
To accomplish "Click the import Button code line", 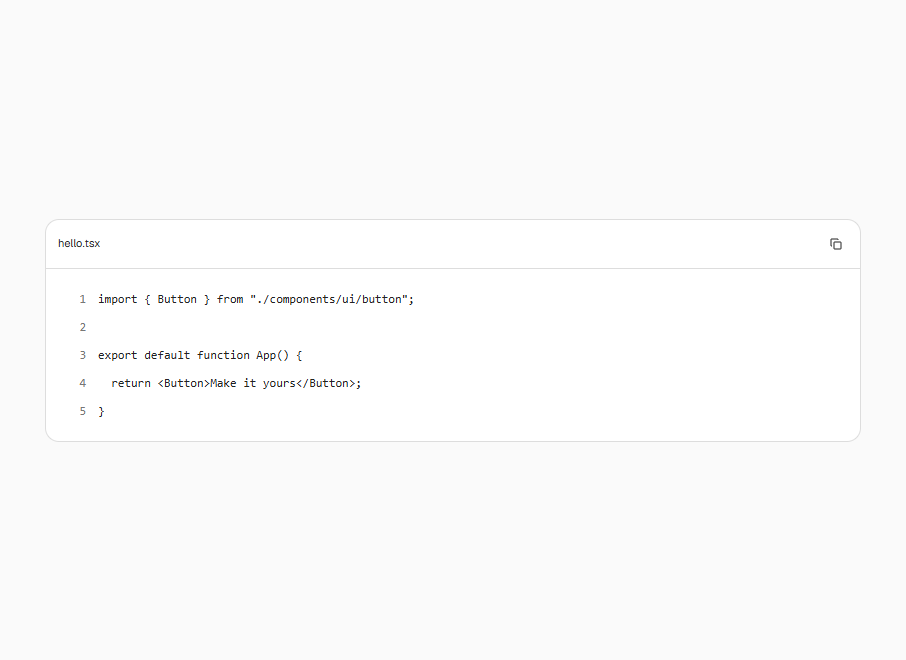I will click(x=256, y=299).
